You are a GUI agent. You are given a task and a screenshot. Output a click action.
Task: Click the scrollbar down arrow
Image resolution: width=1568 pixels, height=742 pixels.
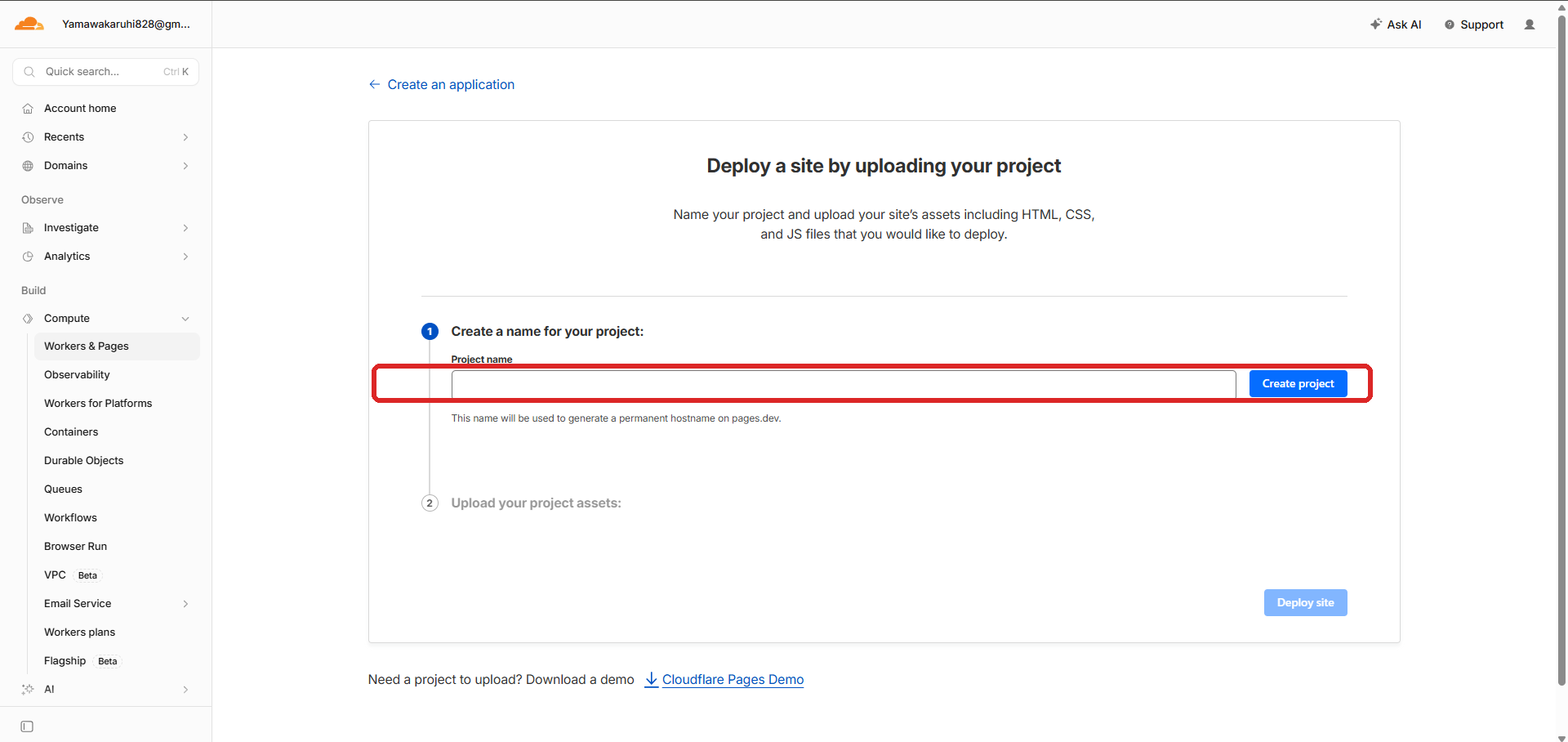pos(1561,737)
